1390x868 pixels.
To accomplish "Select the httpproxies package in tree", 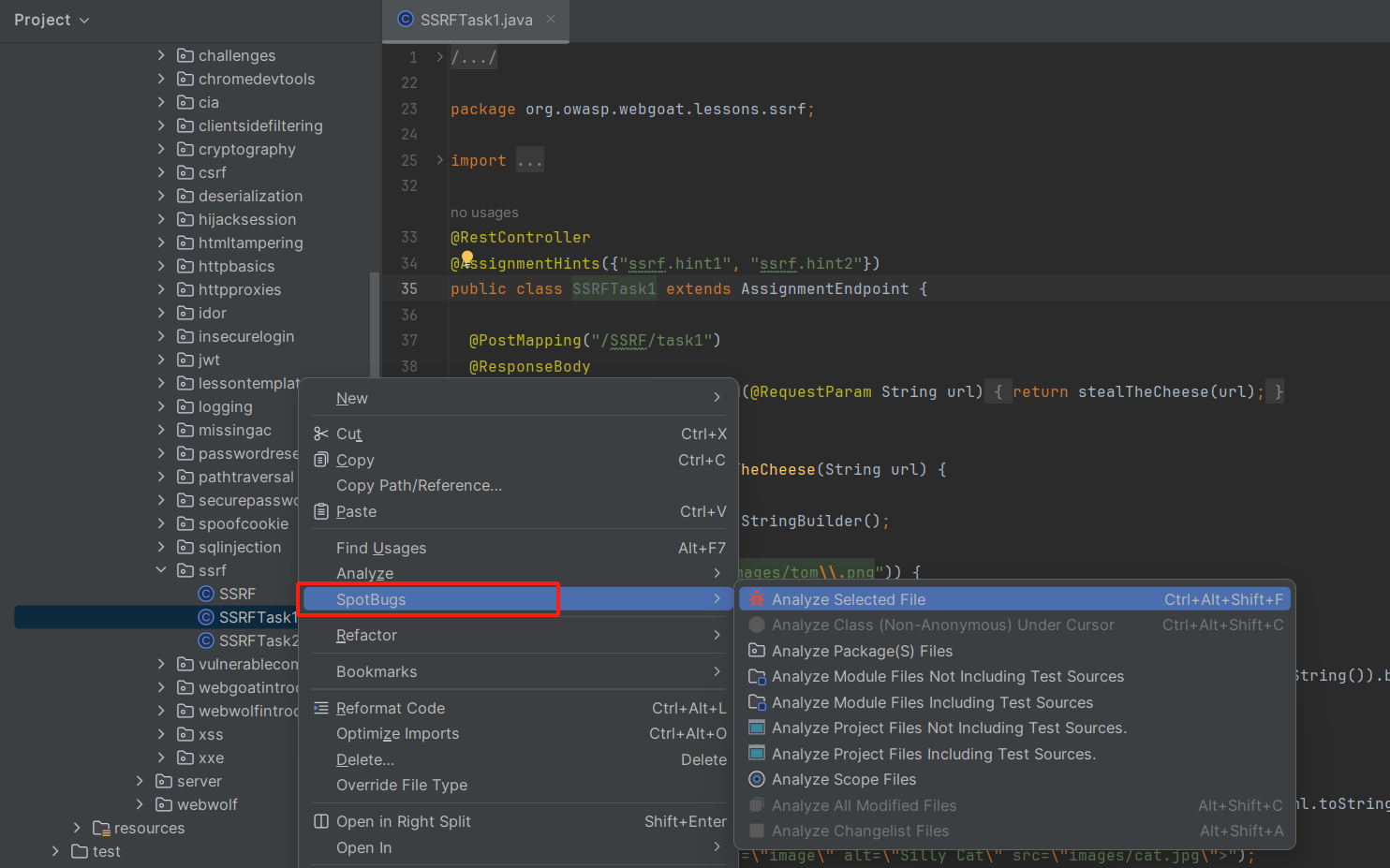I will click(239, 289).
